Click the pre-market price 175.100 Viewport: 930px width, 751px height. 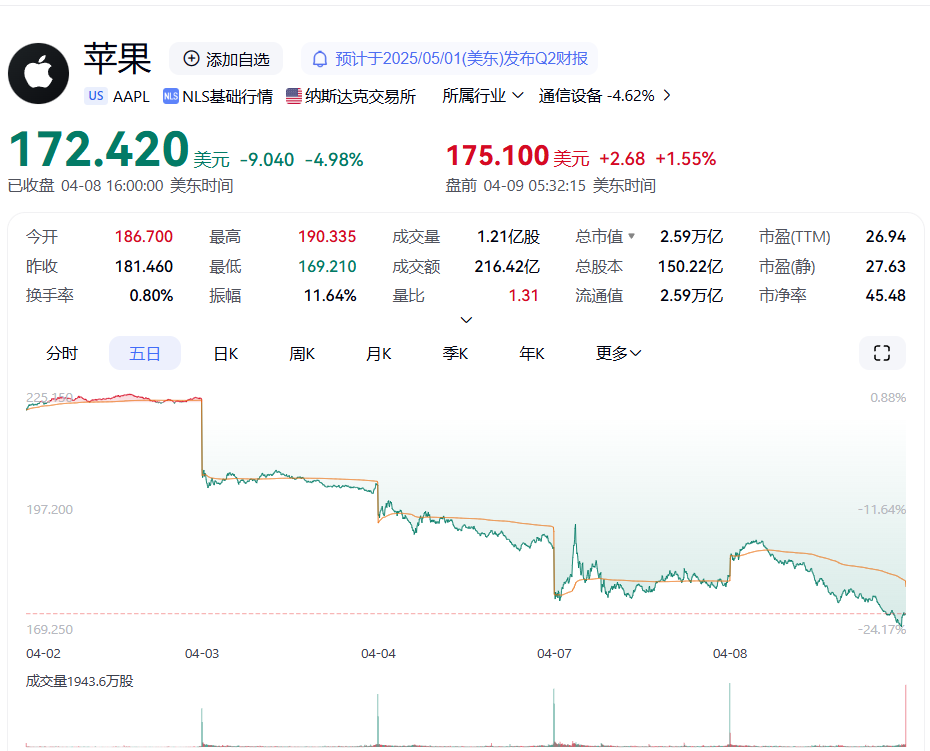coord(497,156)
